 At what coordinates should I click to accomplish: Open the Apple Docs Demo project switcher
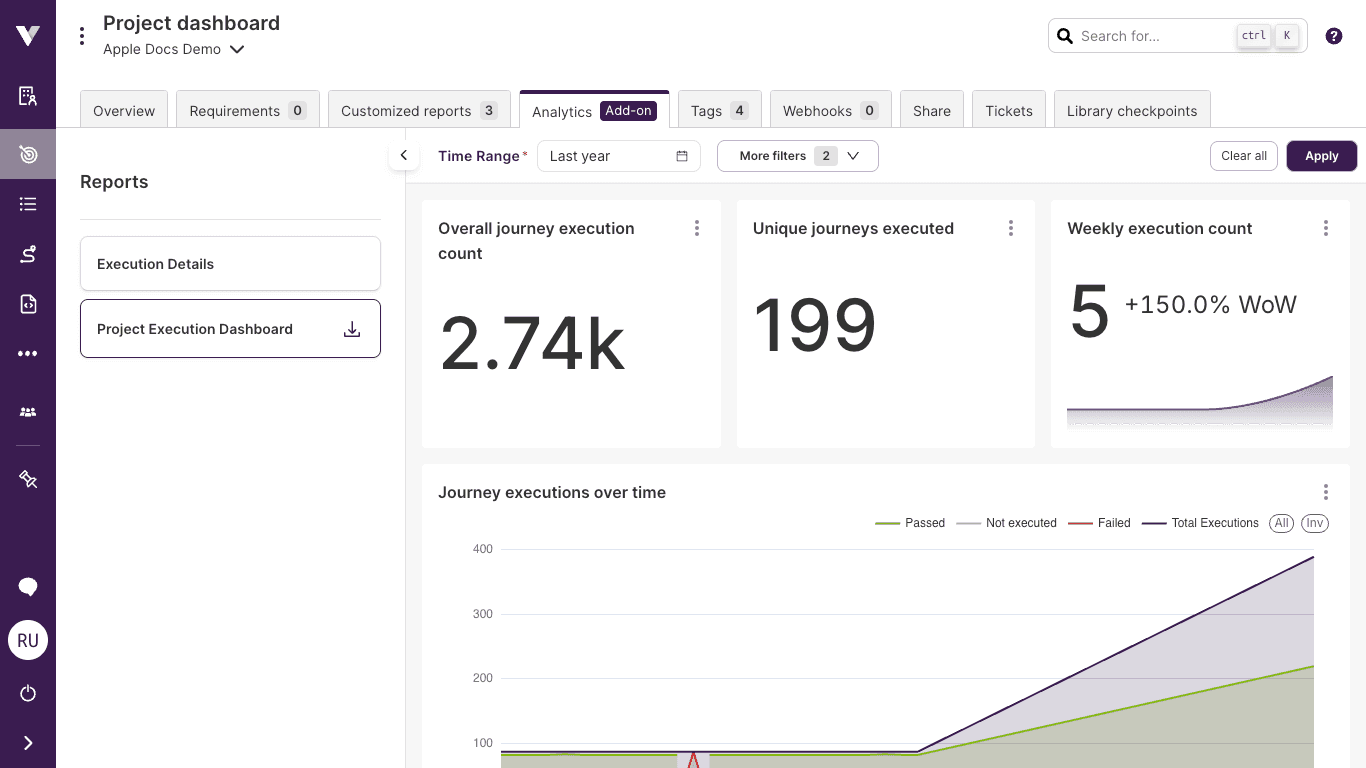tap(174, 48)
